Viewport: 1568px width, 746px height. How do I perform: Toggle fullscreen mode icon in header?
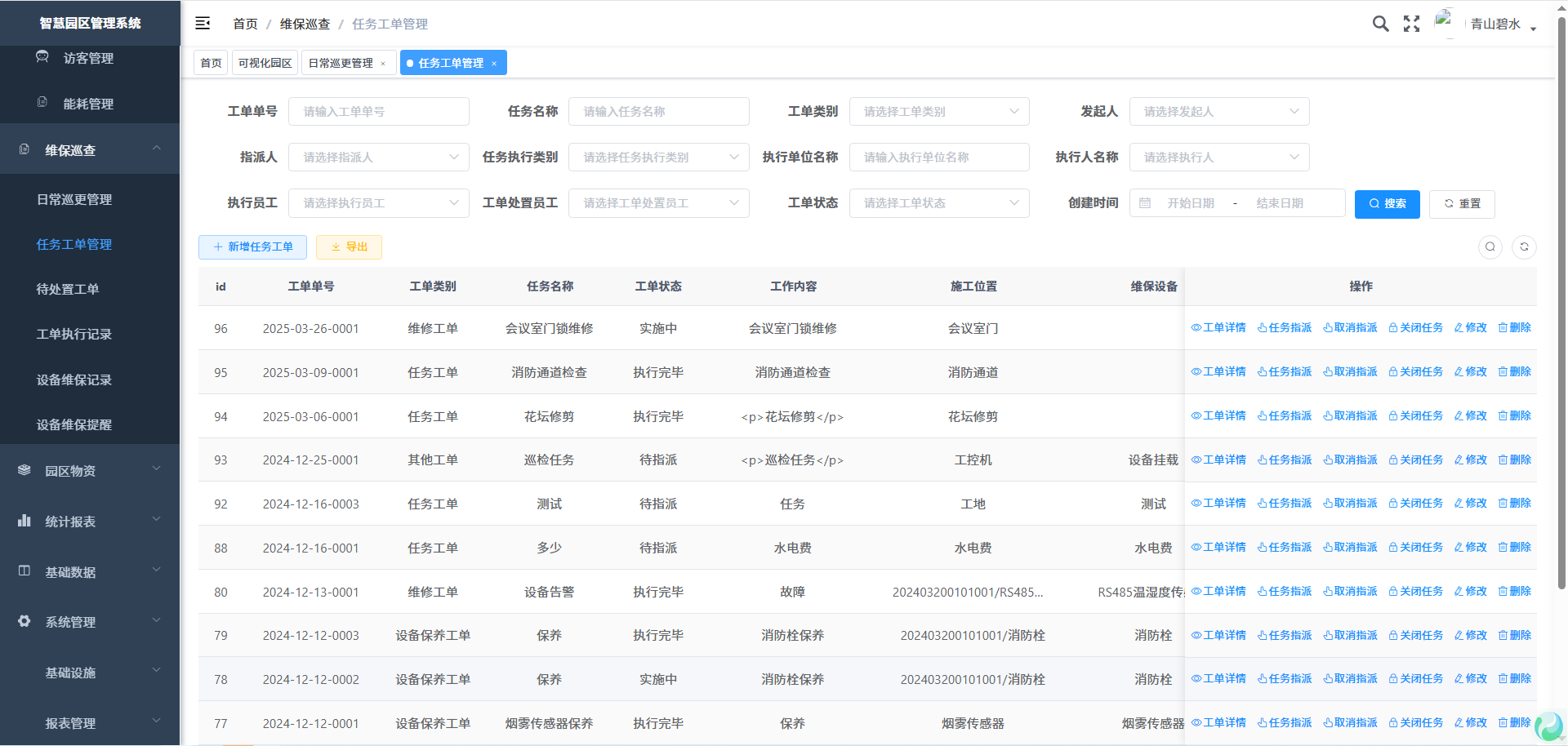(x=1411, y=24)
